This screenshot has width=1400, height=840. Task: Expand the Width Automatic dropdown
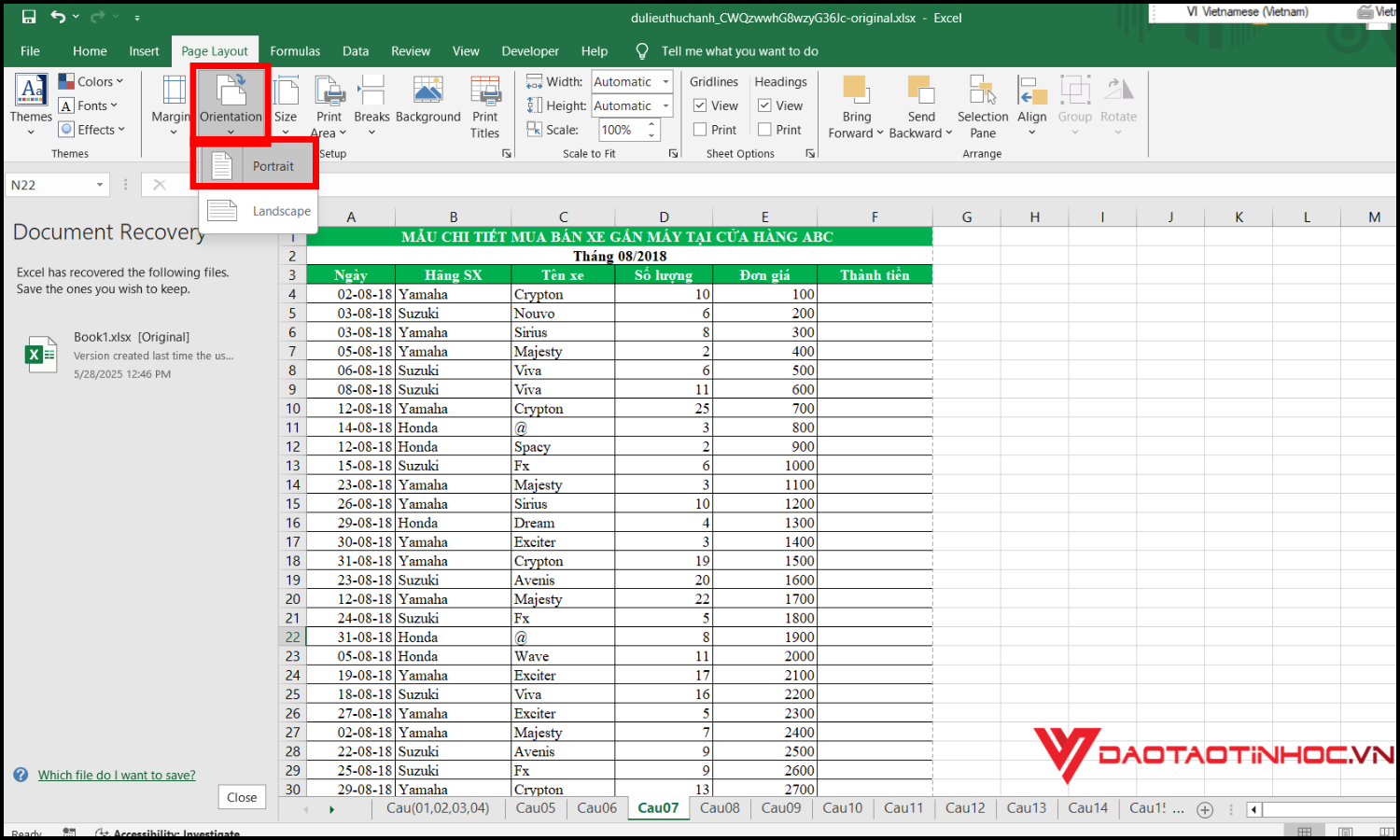[665, 82]
